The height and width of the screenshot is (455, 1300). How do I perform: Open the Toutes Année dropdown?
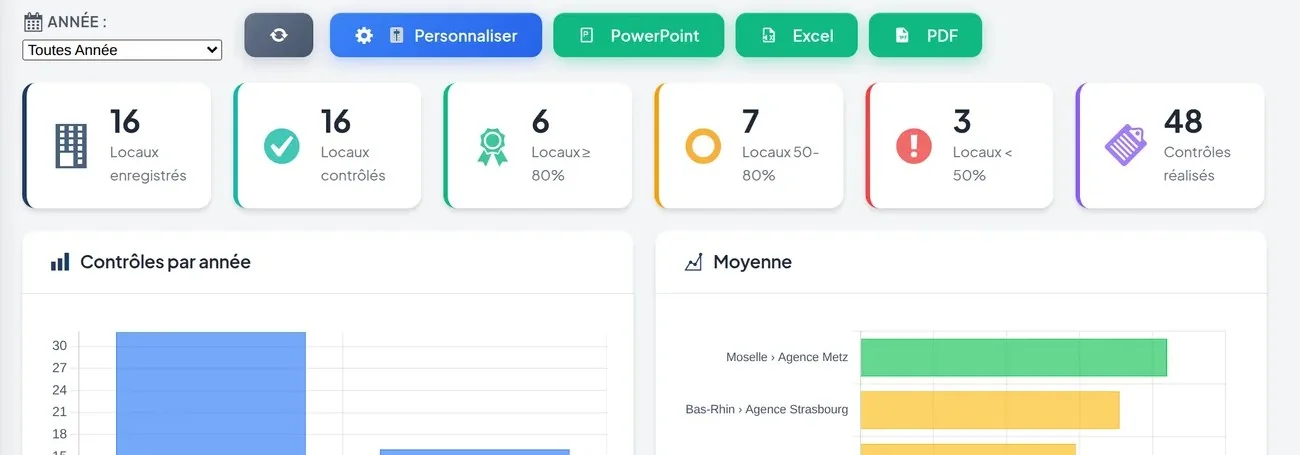122,50
